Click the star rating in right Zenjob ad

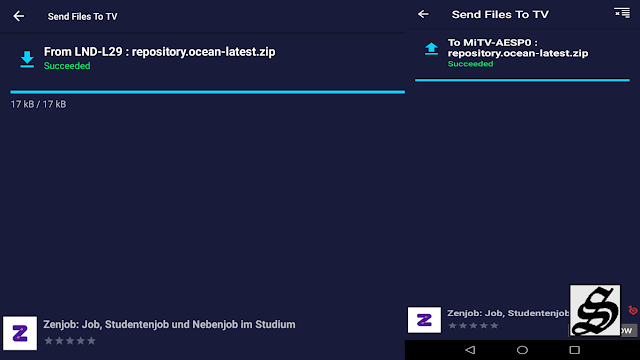click(x=473, y=325)
